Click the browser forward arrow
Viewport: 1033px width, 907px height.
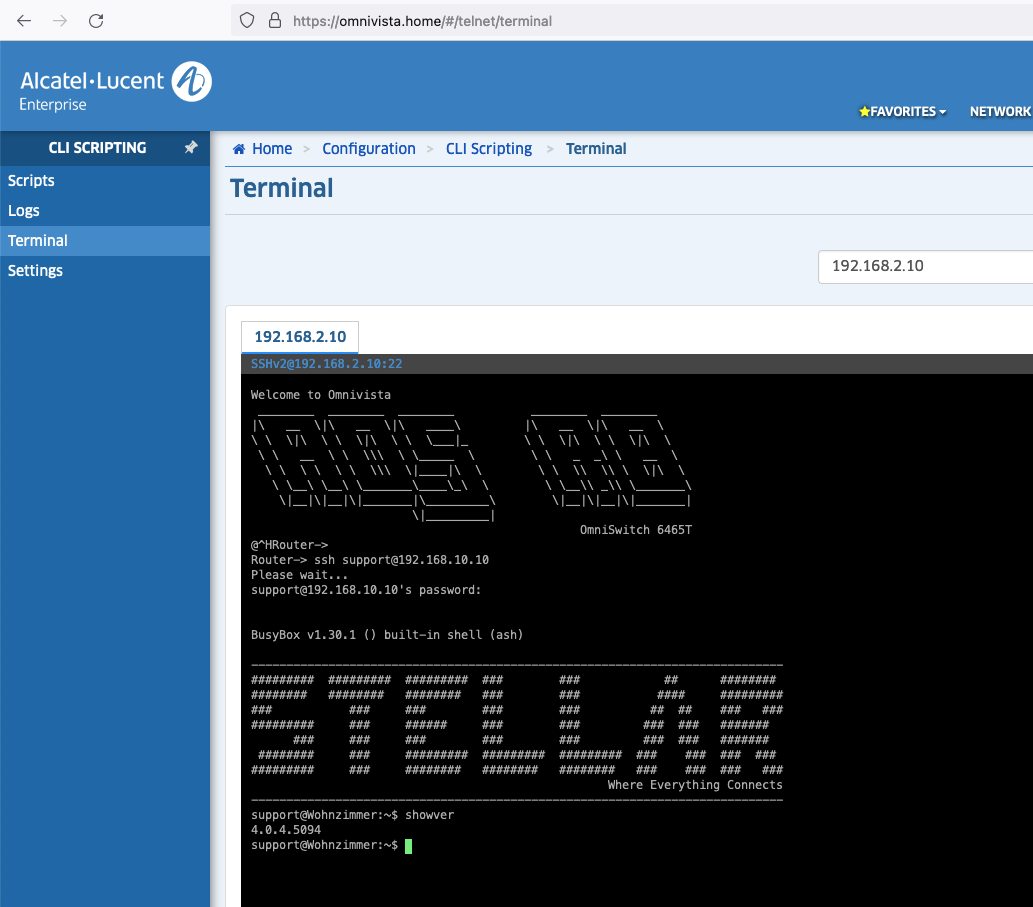[x=60, y=20]
